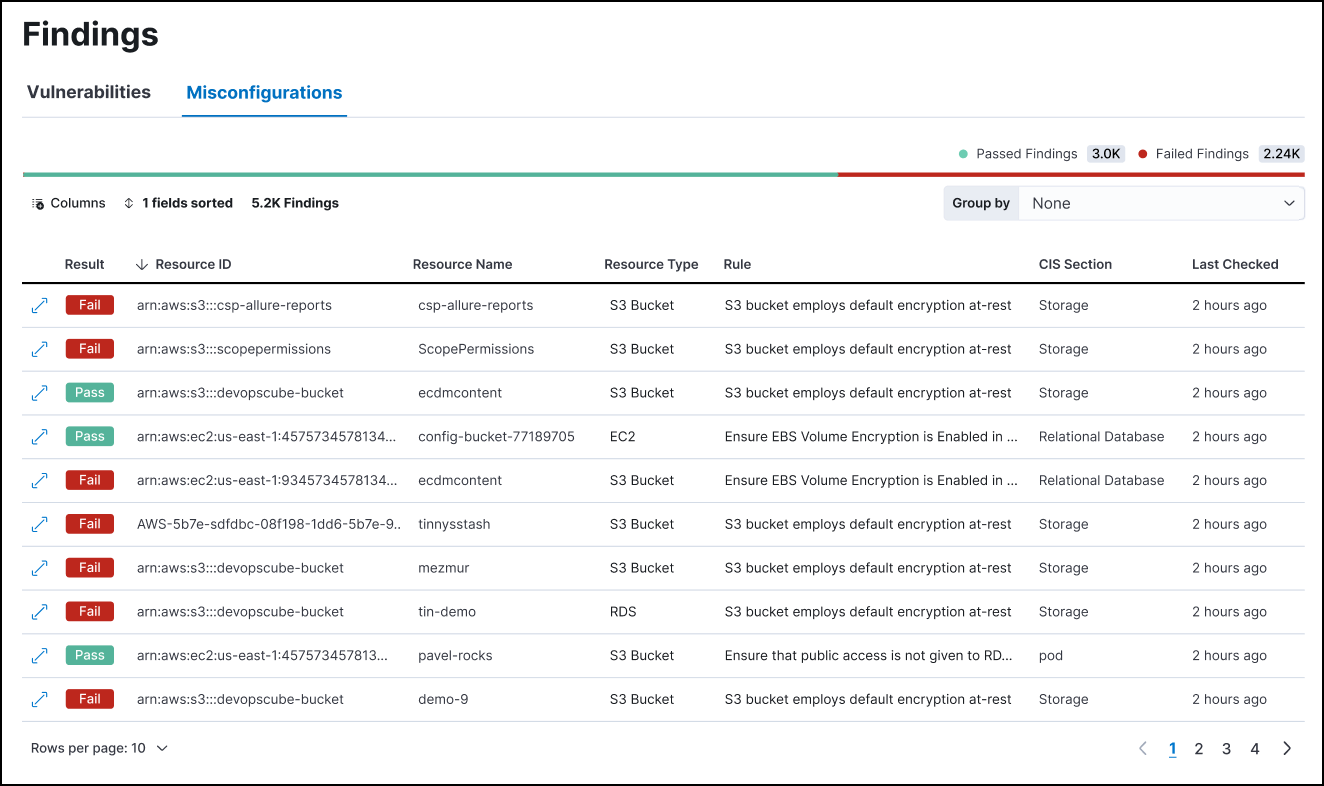Go to next page arrow

pos(1287,749)
